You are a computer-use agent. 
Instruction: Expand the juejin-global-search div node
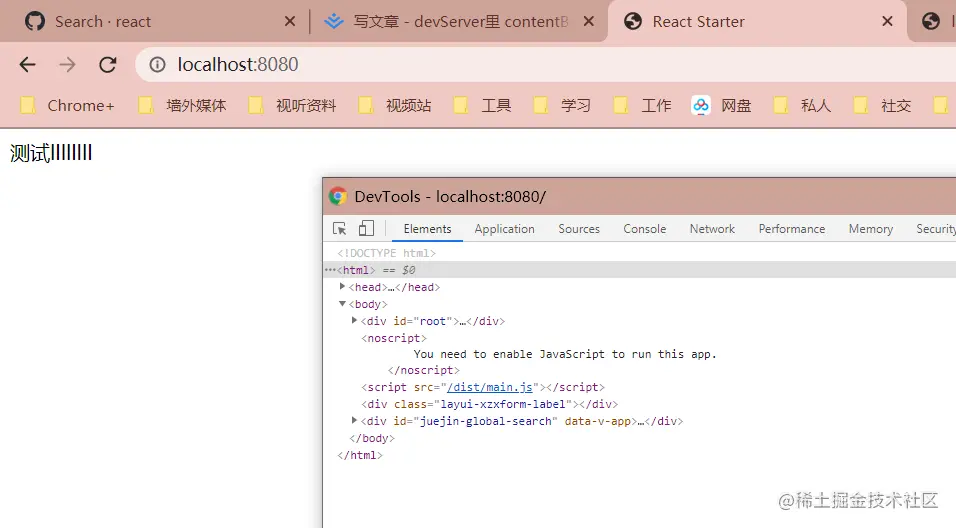tap(354, 421)
